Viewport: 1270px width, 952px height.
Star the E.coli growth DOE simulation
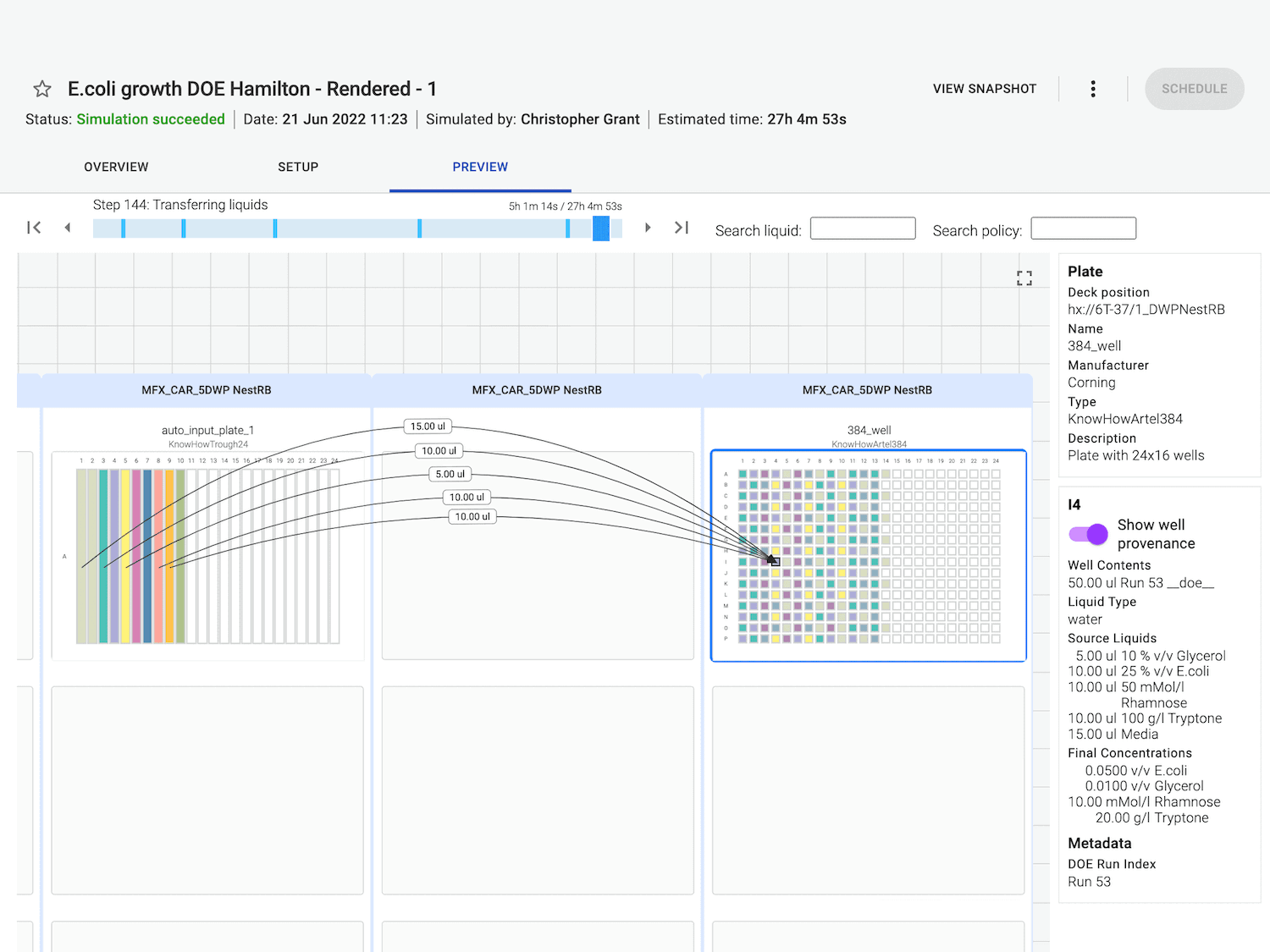(42, 89)
